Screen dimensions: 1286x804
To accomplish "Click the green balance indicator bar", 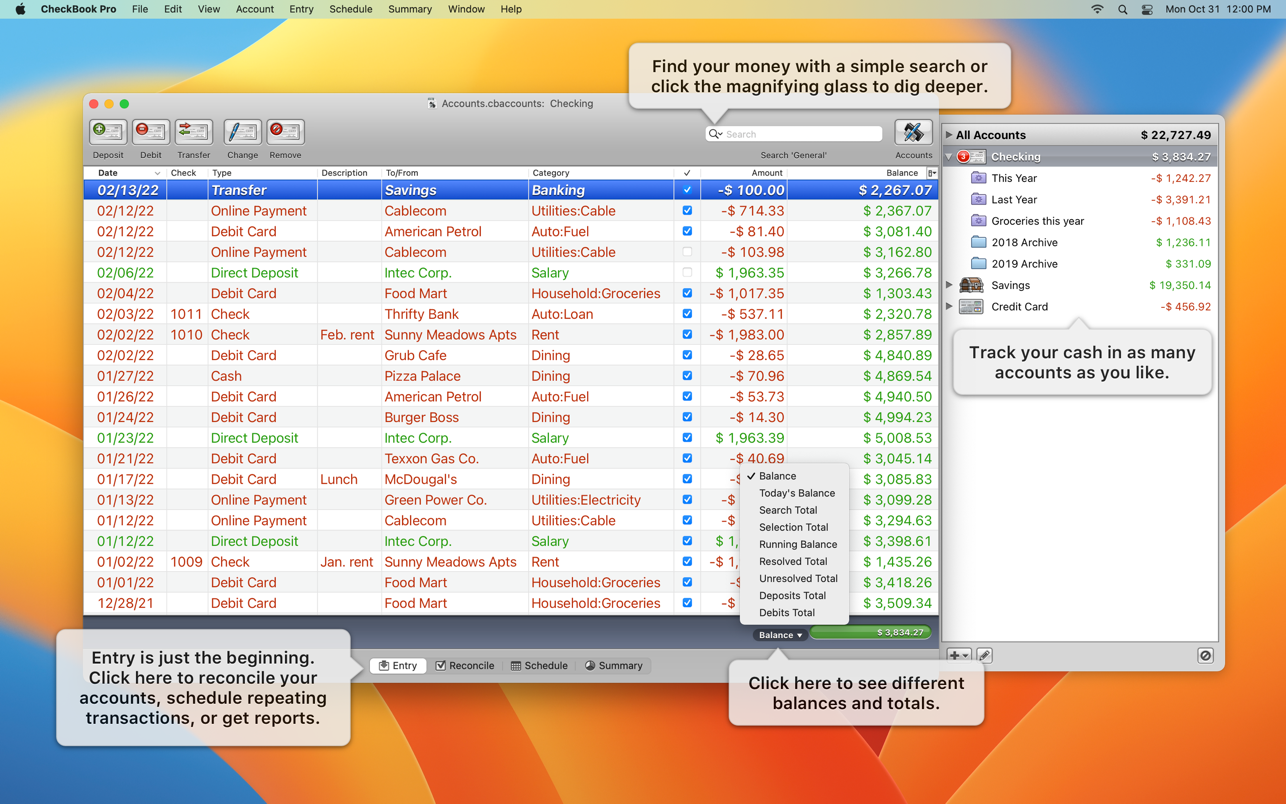I will 870,633.
